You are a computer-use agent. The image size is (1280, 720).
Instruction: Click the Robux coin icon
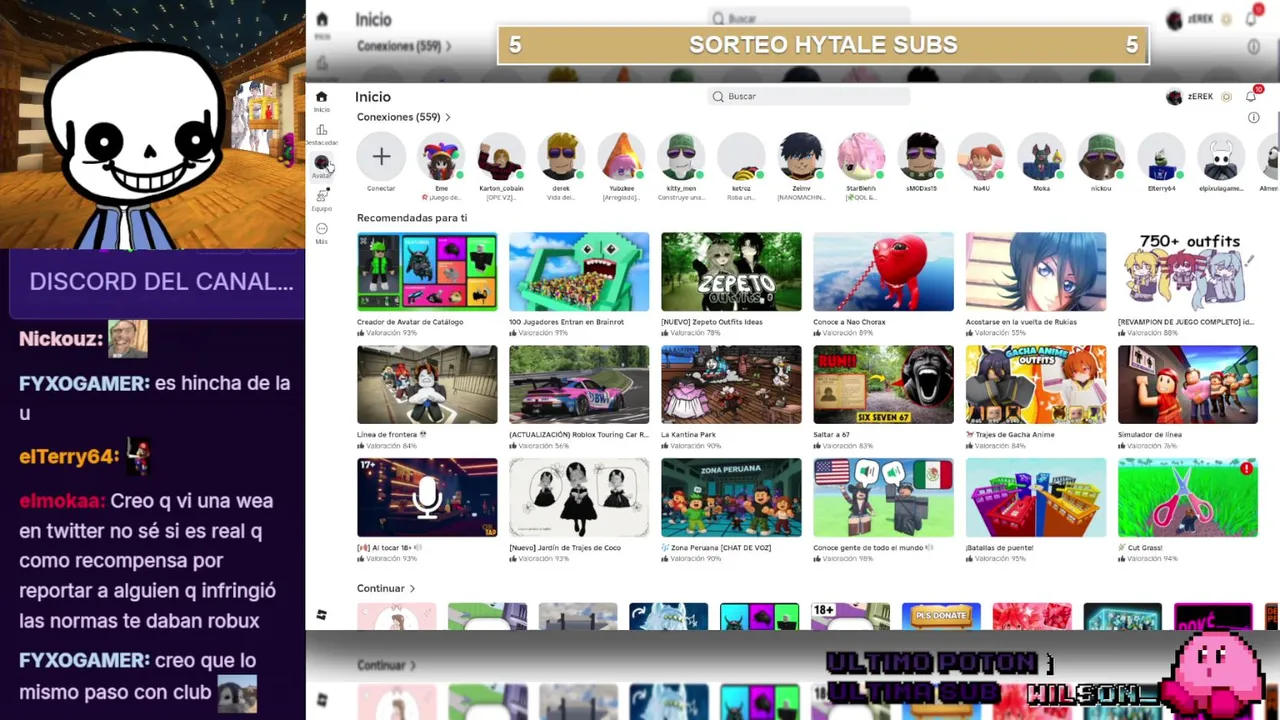click(1227, 97)
